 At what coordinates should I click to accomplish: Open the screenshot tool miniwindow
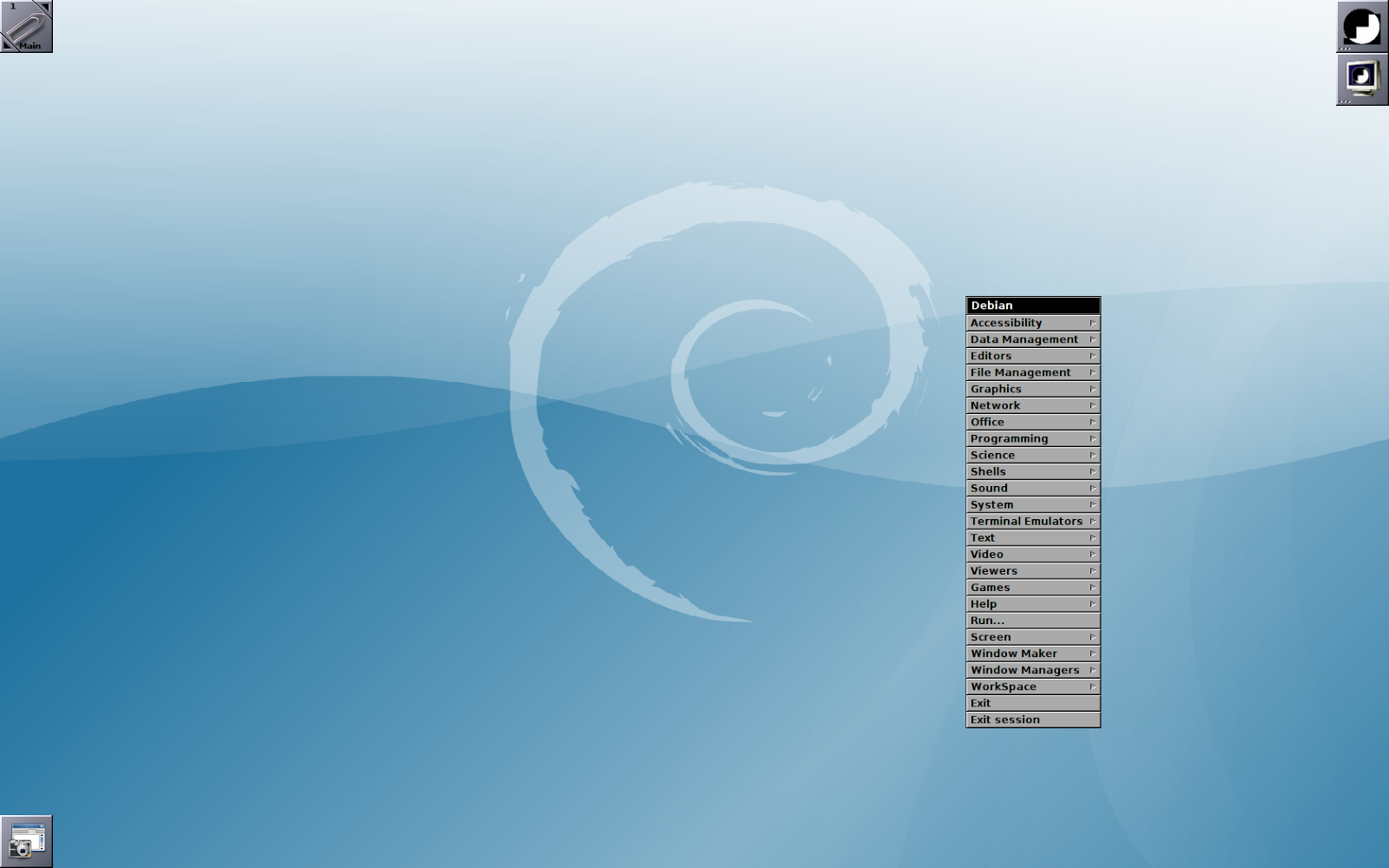[x=26, y=839]
